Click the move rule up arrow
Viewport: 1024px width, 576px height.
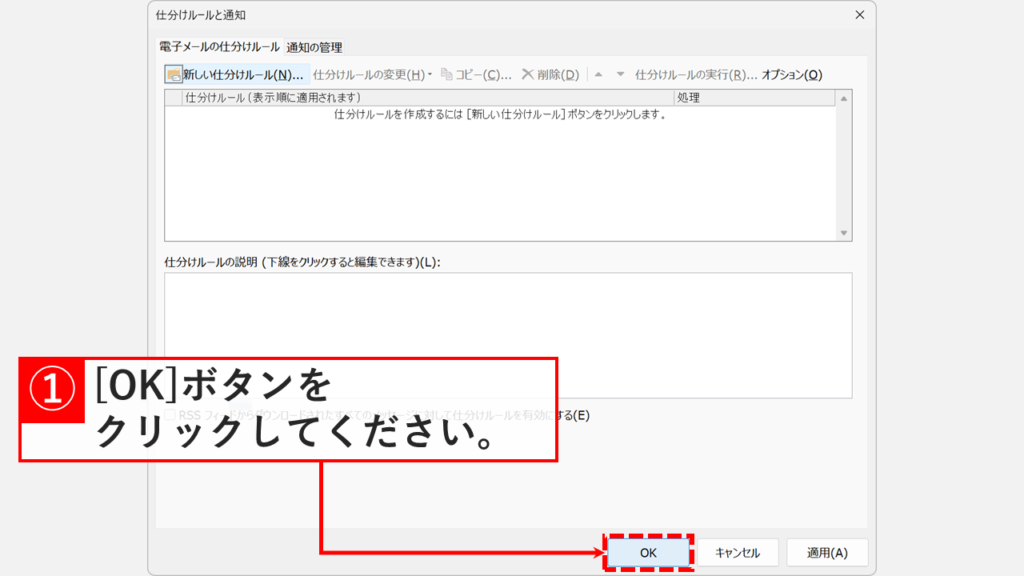[x=598, y=75]
